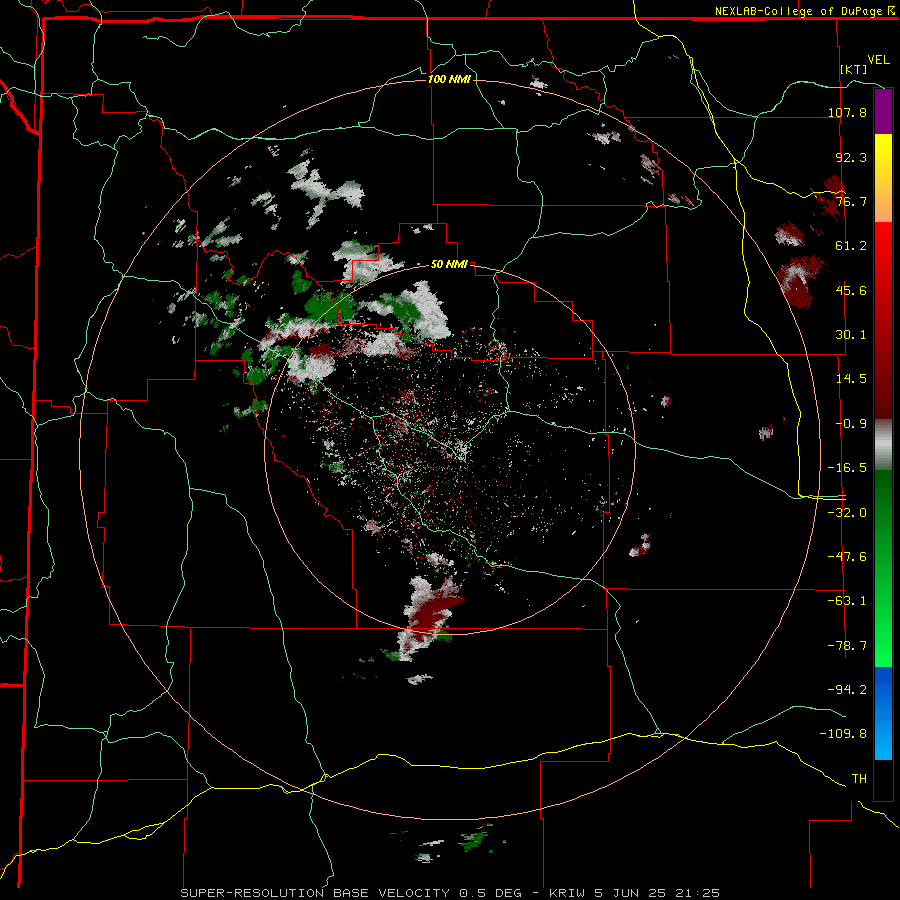Select the -32.0 scale value
The height and width of the screenshot is (900, 900).
pyautogui.click(x=847, y=512)
